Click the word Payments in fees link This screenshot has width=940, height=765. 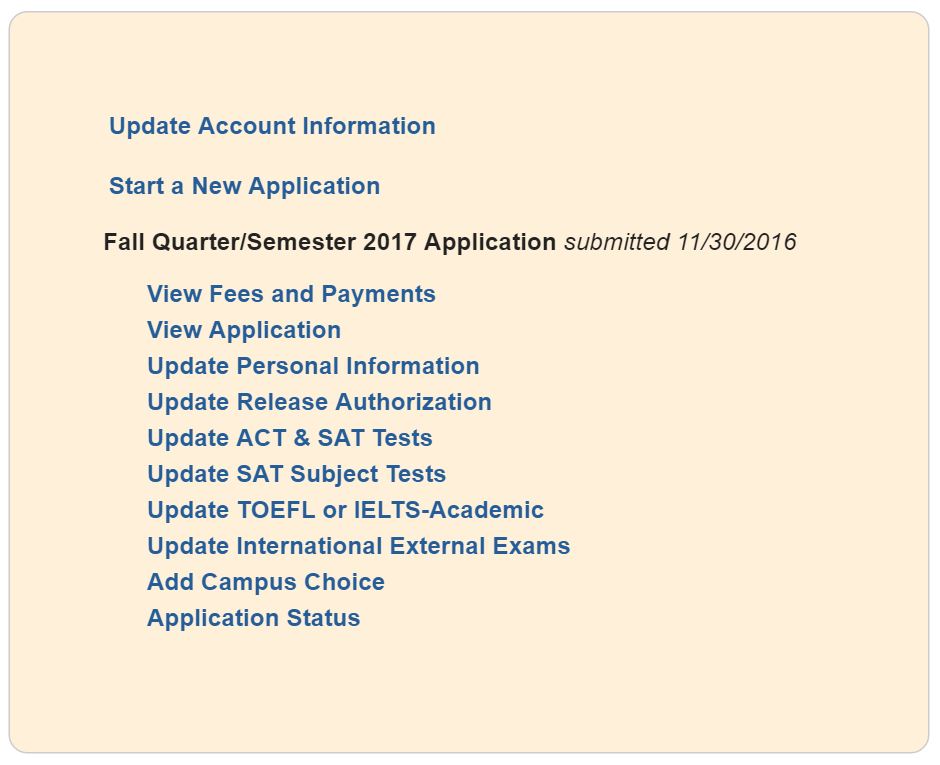[378, 294]
